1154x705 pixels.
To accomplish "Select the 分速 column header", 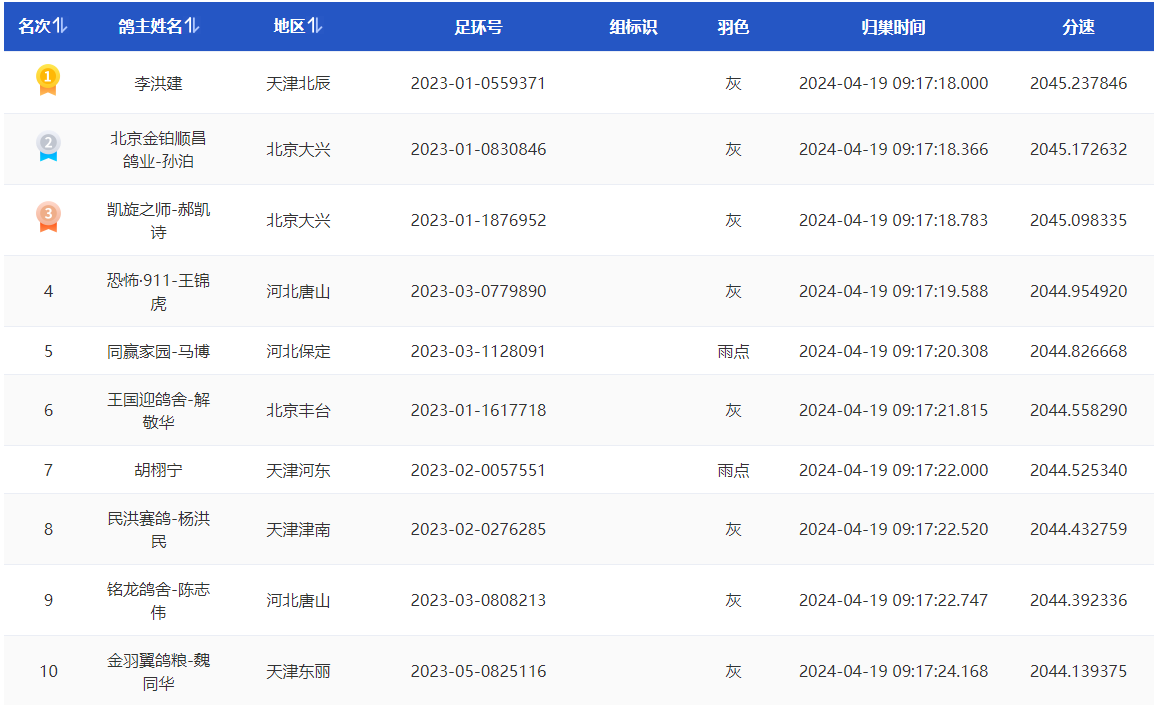I will pyautogui.click(x=1078, y=27).
